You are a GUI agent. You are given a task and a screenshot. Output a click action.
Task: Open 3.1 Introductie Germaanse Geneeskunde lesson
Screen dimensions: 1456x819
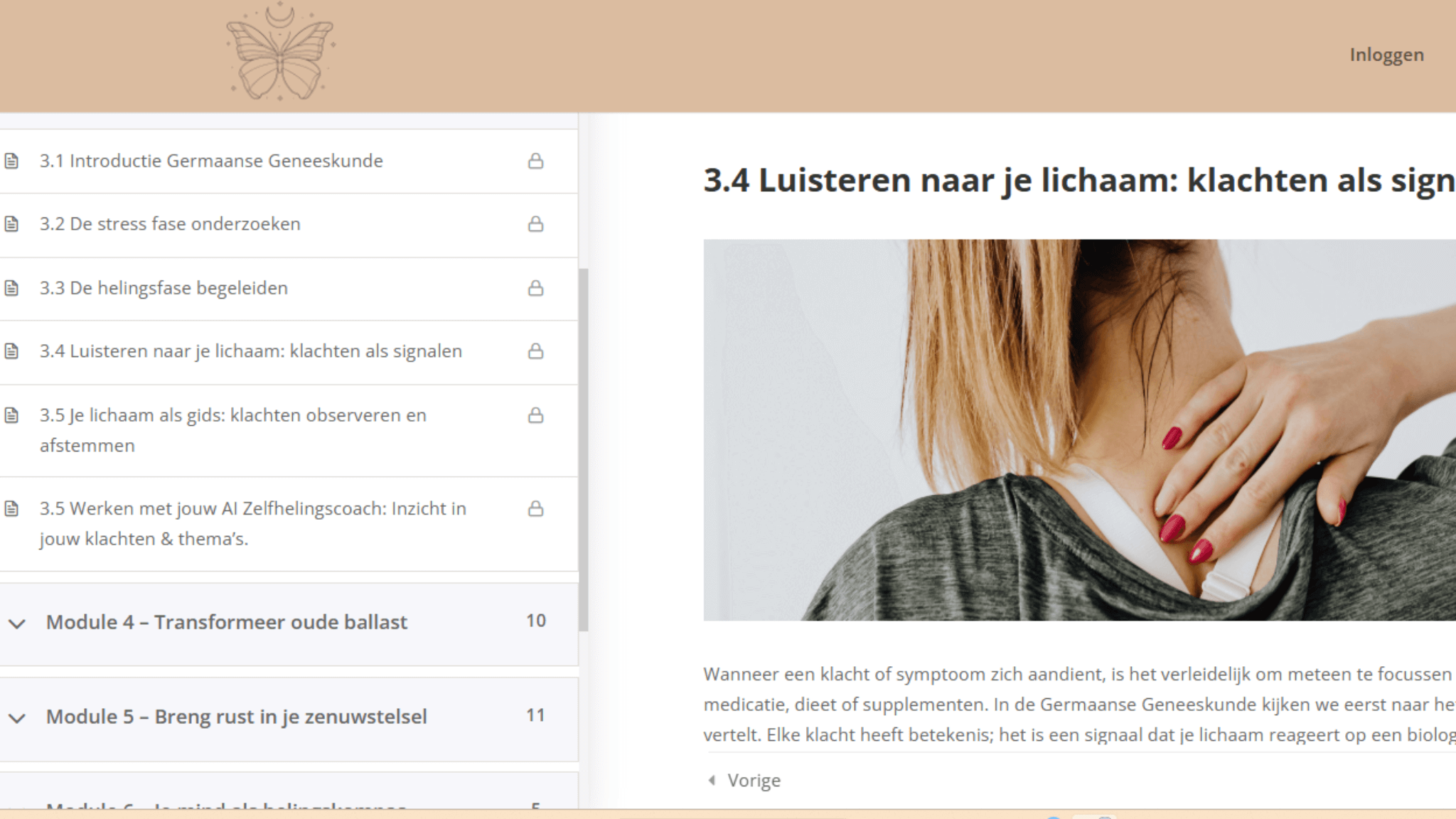point(211,161)
